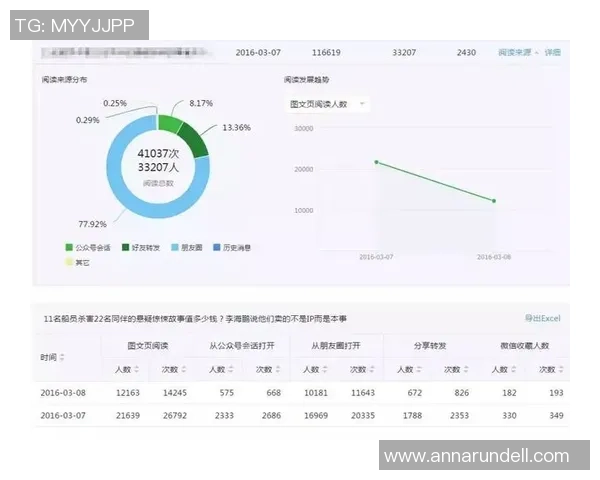This screenshot has height=480, width=600.
Task: Sort by 次数 under 从公众号会话打开
Action: (278, 369)
